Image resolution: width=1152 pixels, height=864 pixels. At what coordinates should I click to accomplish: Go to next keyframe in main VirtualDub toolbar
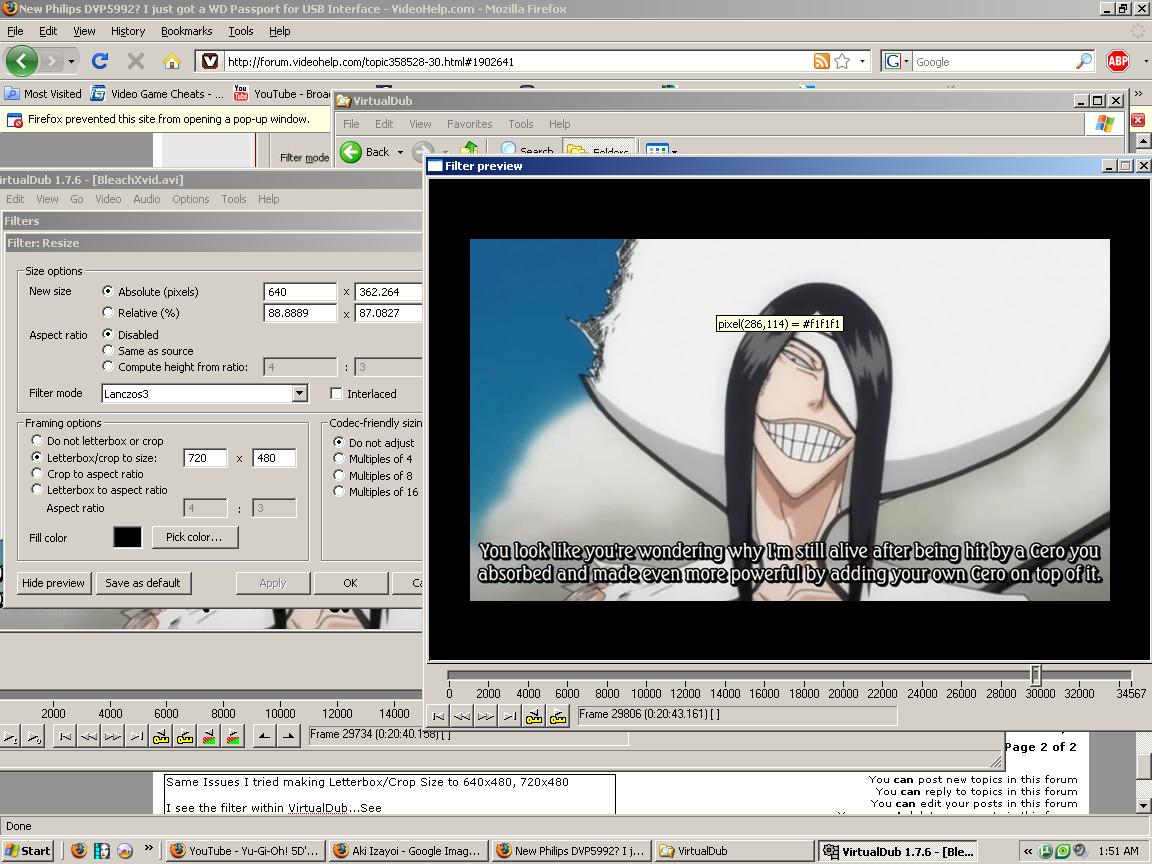tap(112, 735)
